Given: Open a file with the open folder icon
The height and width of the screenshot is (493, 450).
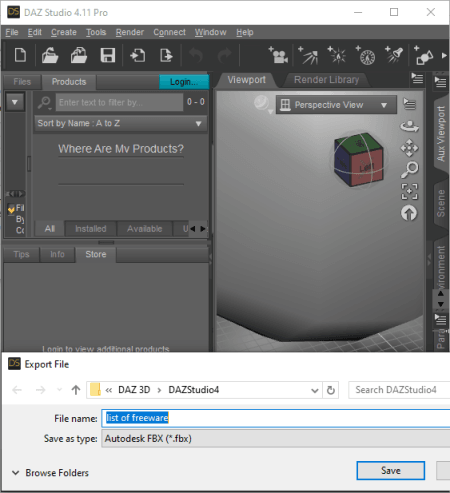Looking at the screenshot, I should 50,55.
